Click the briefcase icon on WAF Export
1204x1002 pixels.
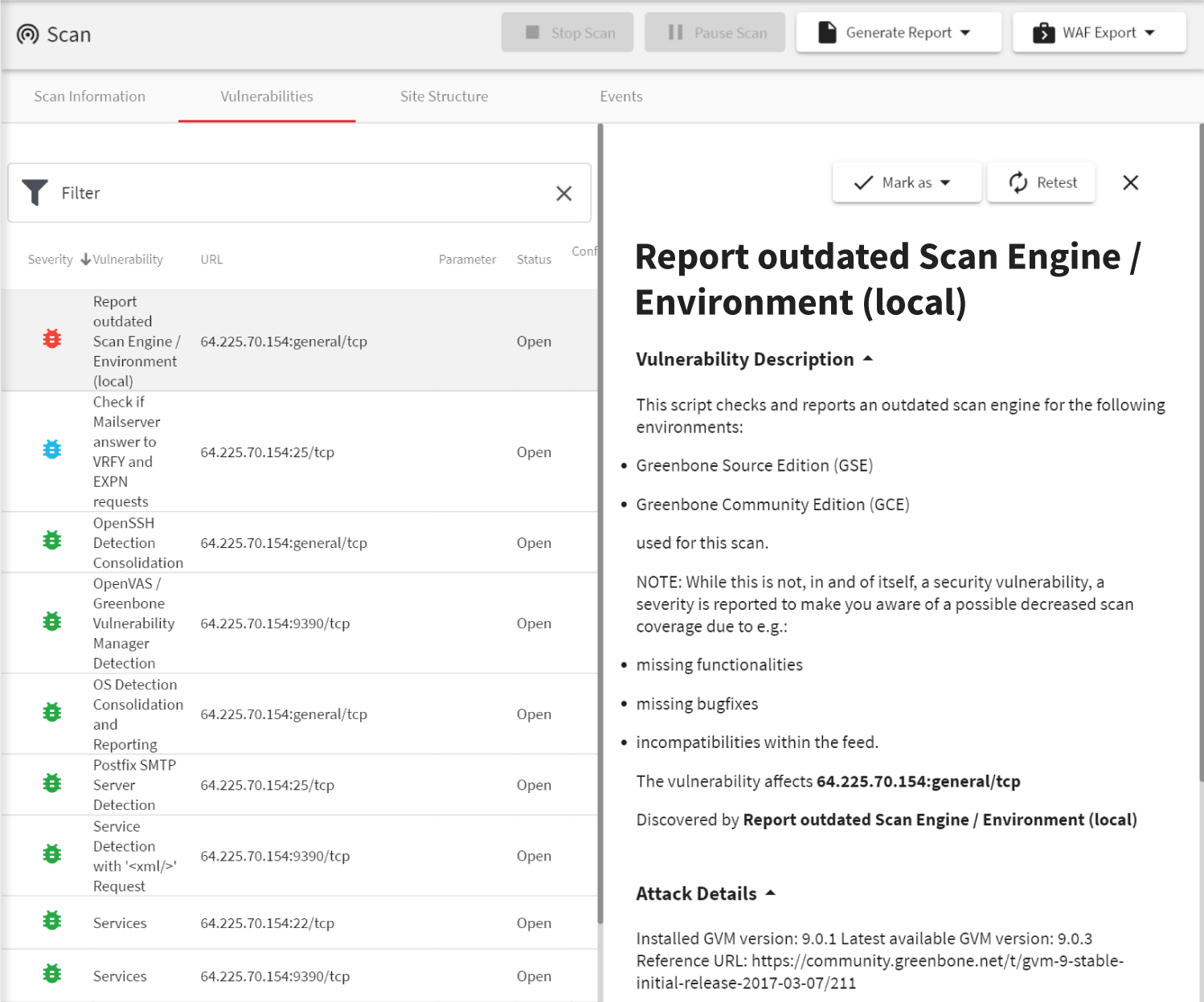pos(1043,32)
